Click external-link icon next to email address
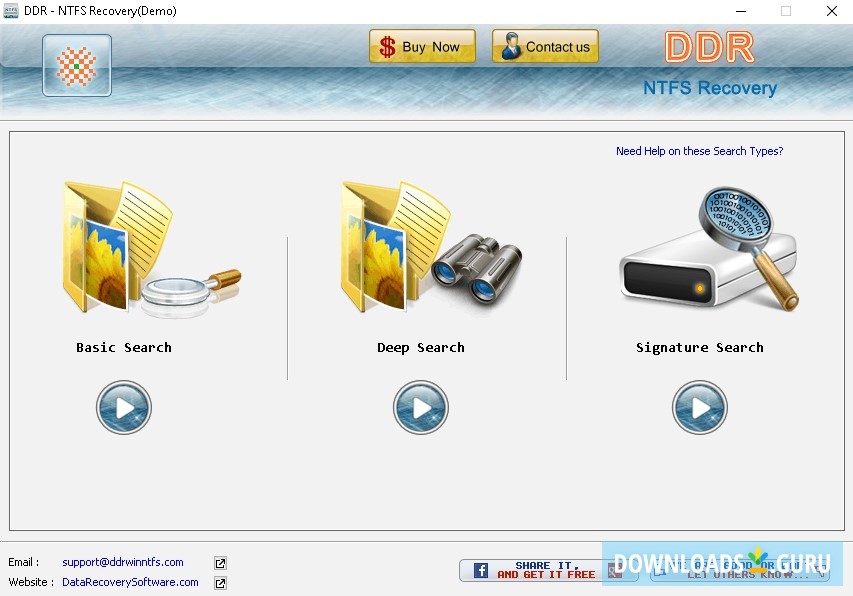 tap(220, 563)
